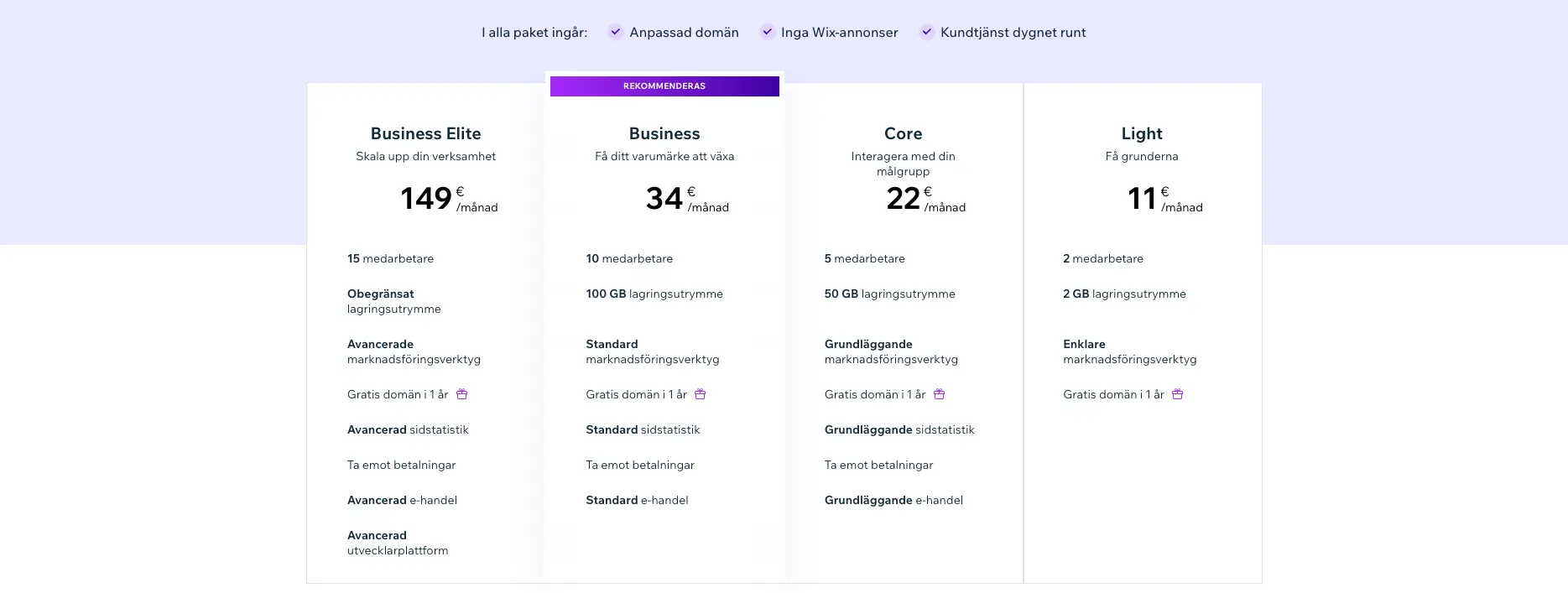This screenshot has width=1568, height=593.
Task: Click the 149 € price
Action: 449,199
